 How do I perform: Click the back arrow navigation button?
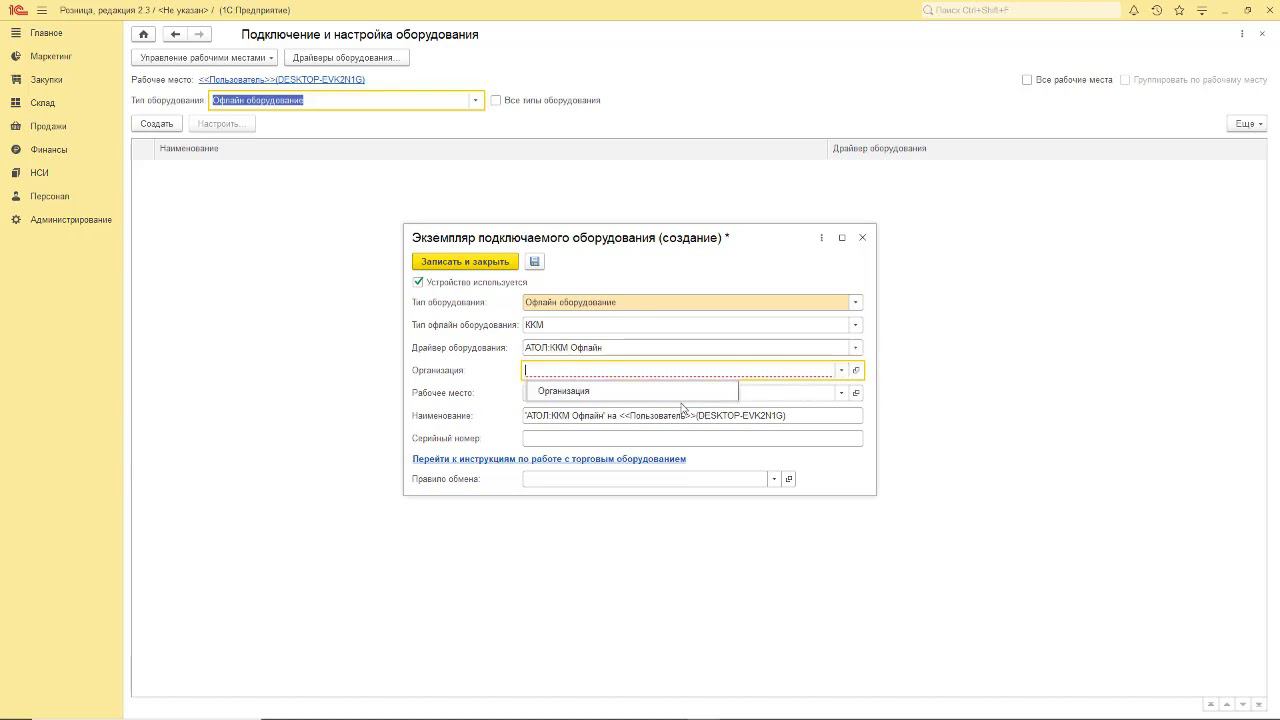(x=175, y=34)
